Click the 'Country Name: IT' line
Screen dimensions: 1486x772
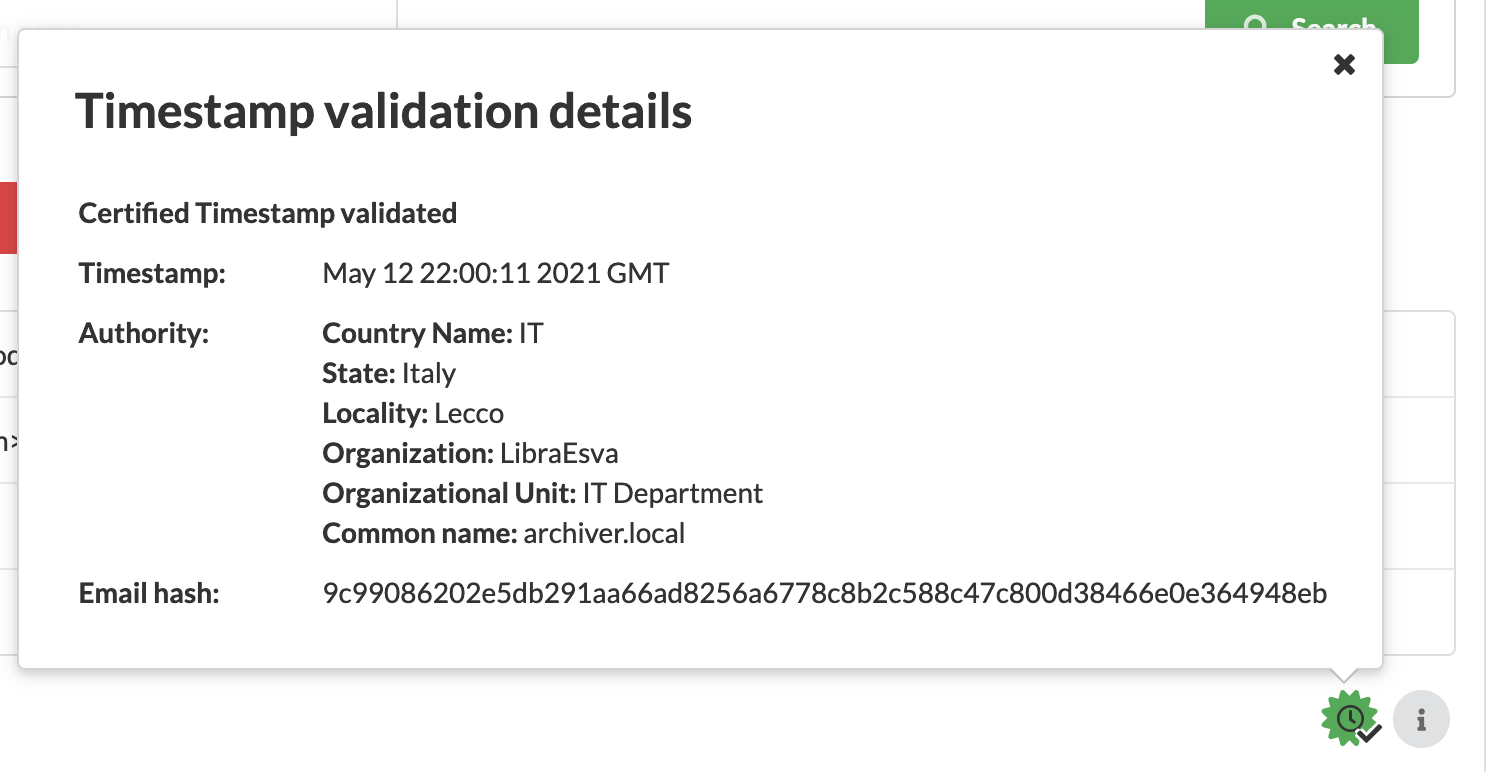433,333
